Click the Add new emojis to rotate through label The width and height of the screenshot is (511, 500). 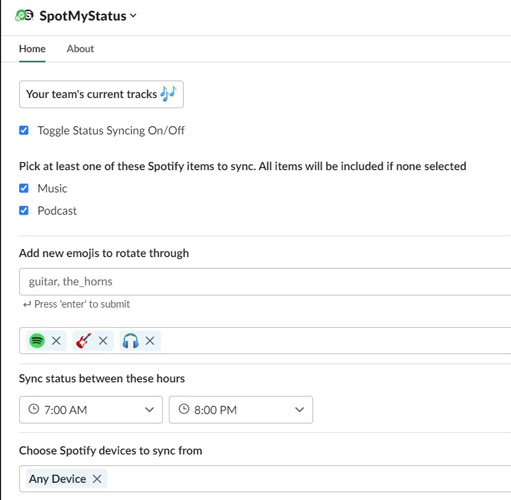[x=104, y=253]
